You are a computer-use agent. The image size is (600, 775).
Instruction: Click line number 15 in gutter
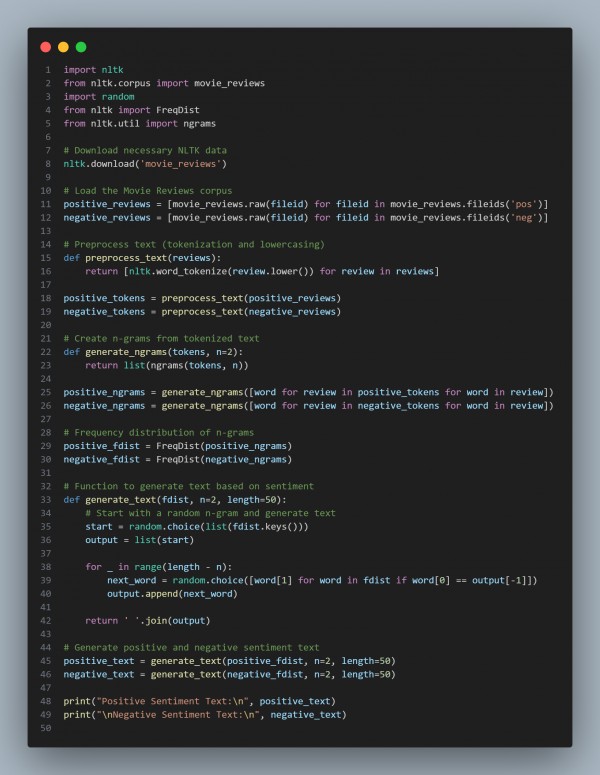46,258
